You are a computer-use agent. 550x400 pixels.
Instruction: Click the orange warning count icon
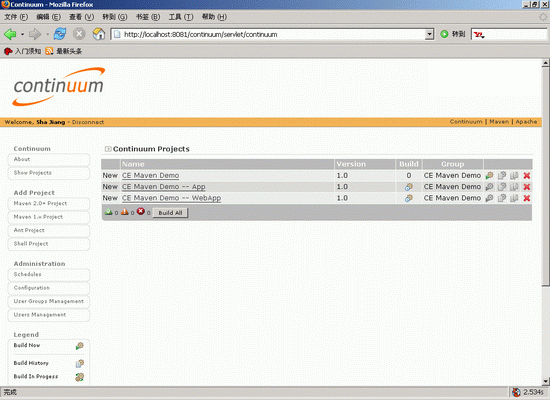(125, 212)
